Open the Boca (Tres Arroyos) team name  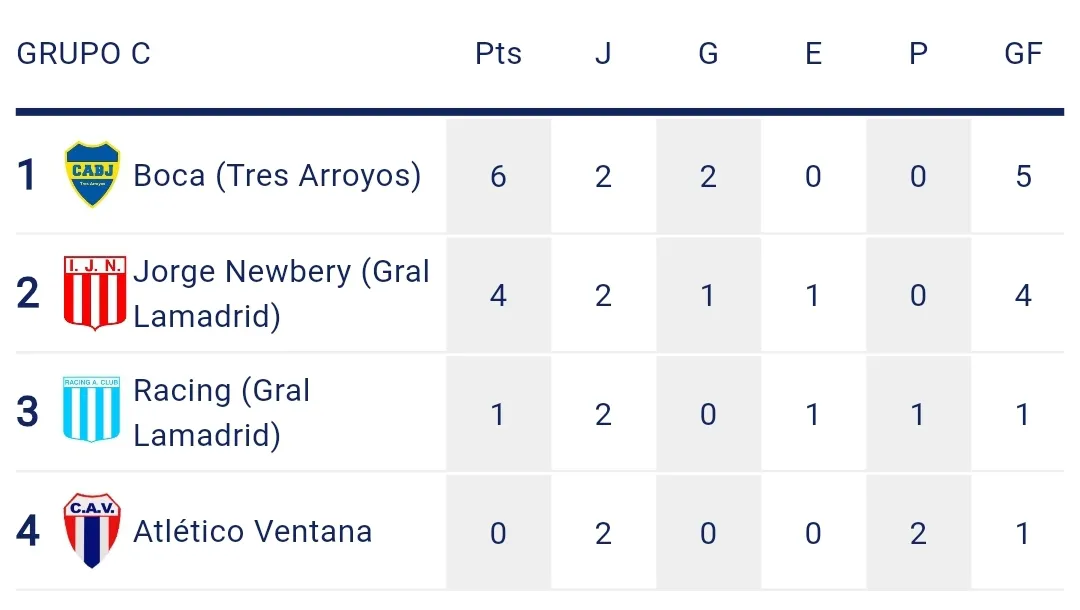[277, 176]
